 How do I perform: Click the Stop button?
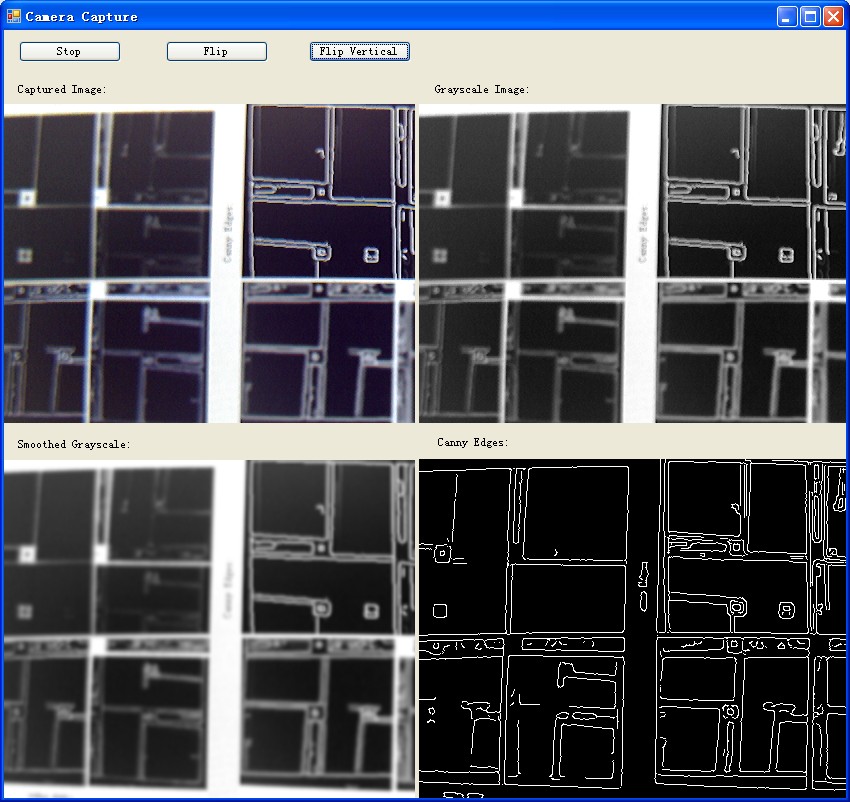click(69, 51)
